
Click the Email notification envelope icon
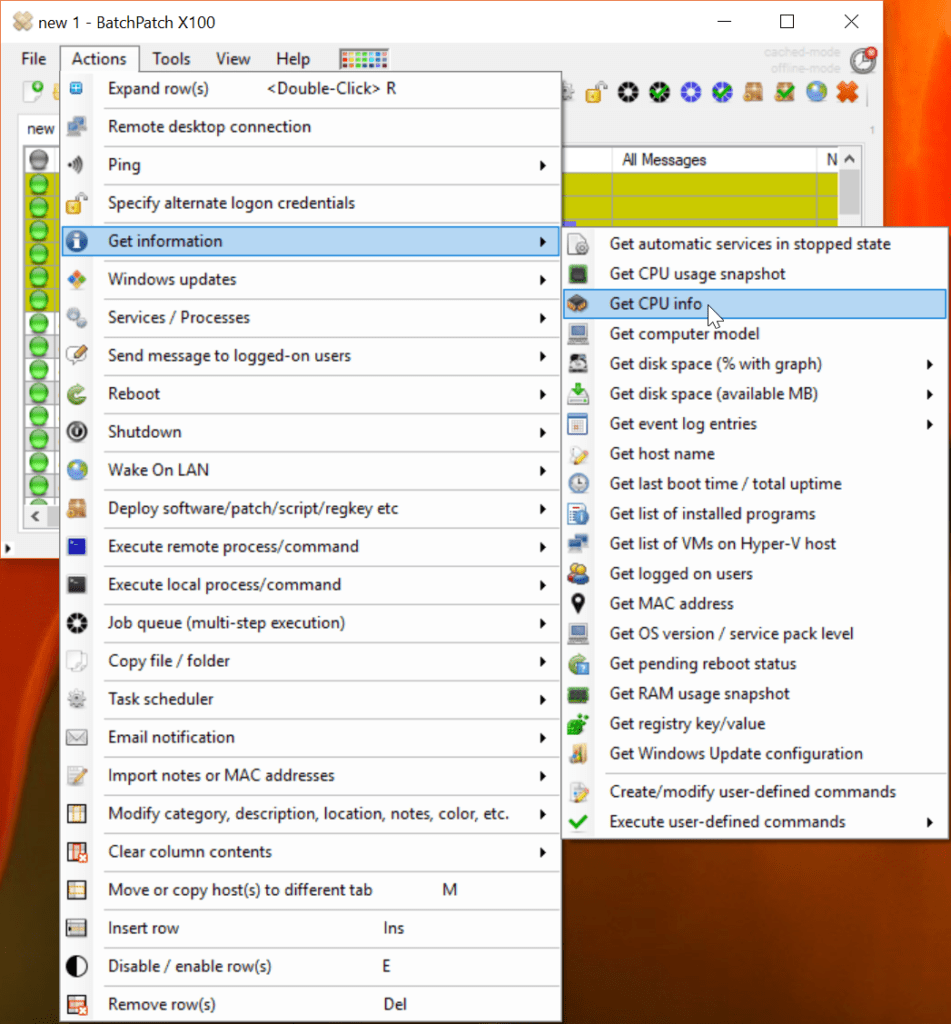[76, 737]
